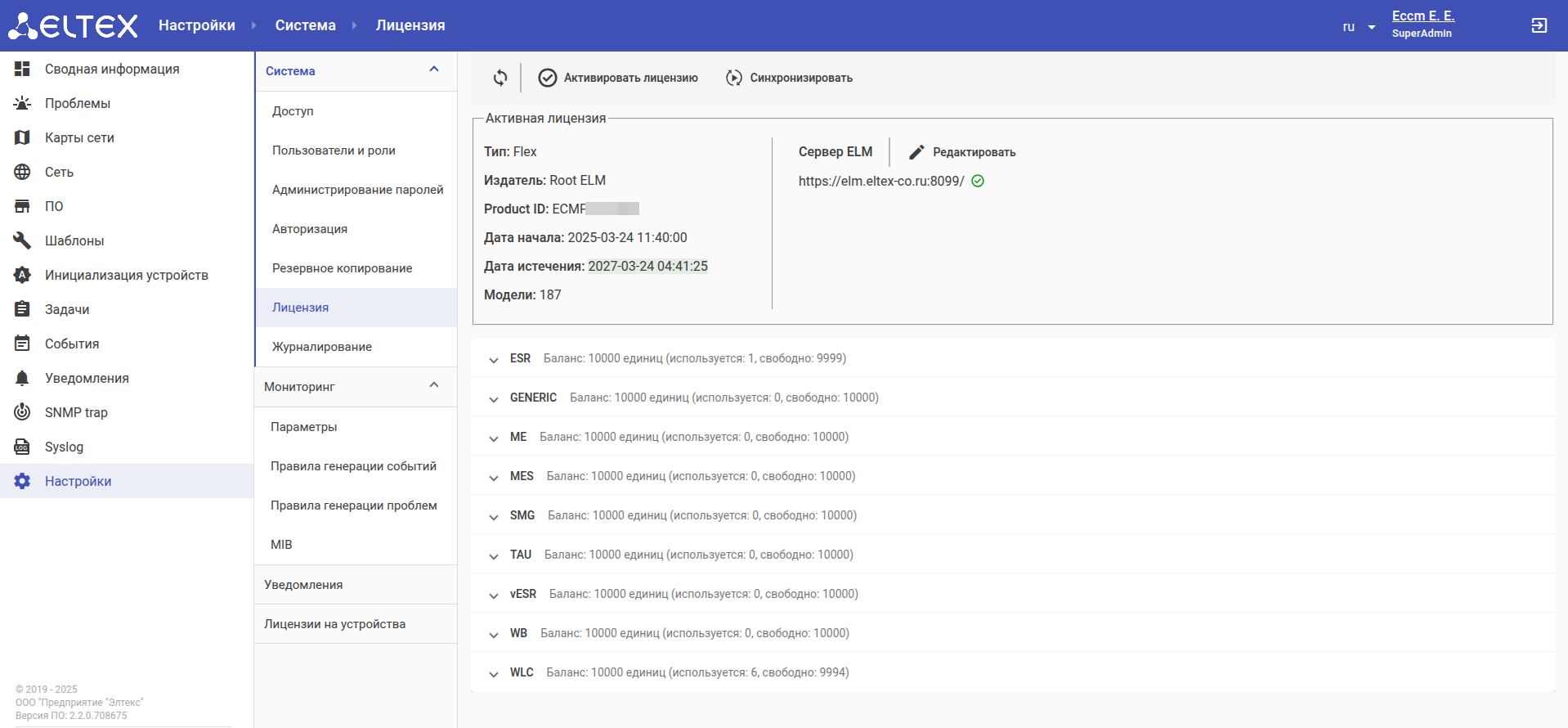Open the Problems section in the sidebar
The height and width of the screenshot is (728, 1568).
[77, 103]
